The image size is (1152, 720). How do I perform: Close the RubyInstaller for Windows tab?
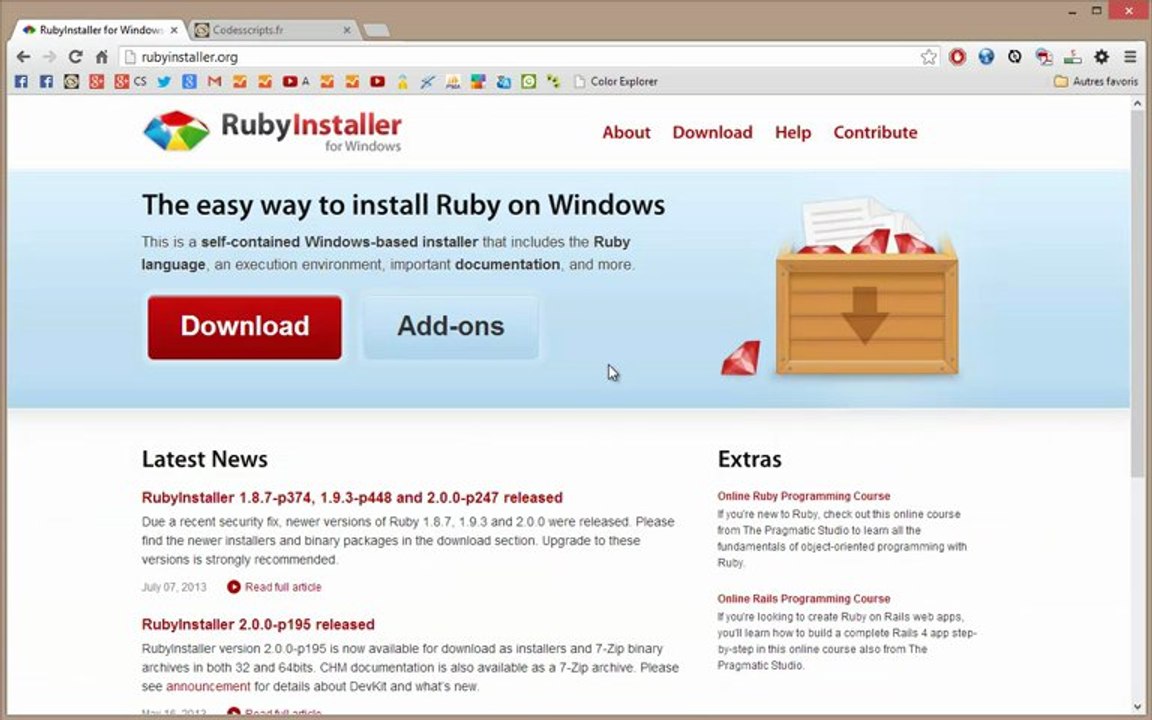click(x=174, y=30)
